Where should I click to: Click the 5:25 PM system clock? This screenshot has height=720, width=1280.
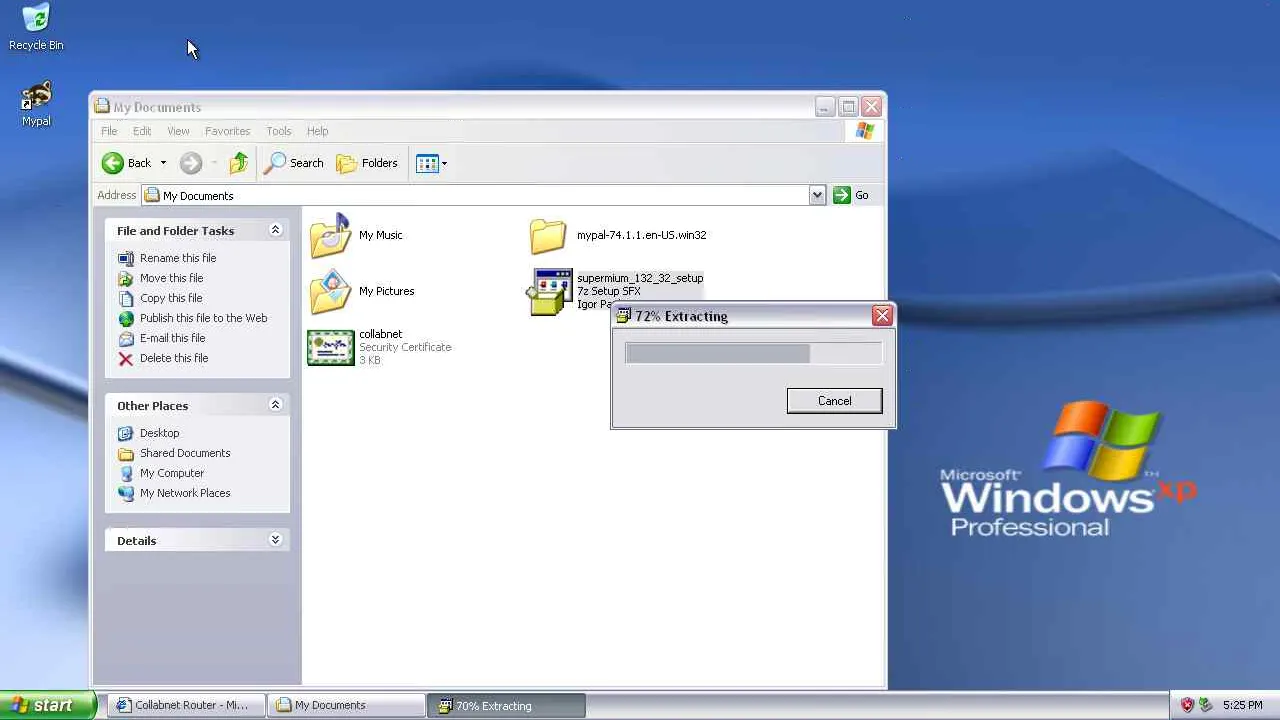tap(1243, 705)
